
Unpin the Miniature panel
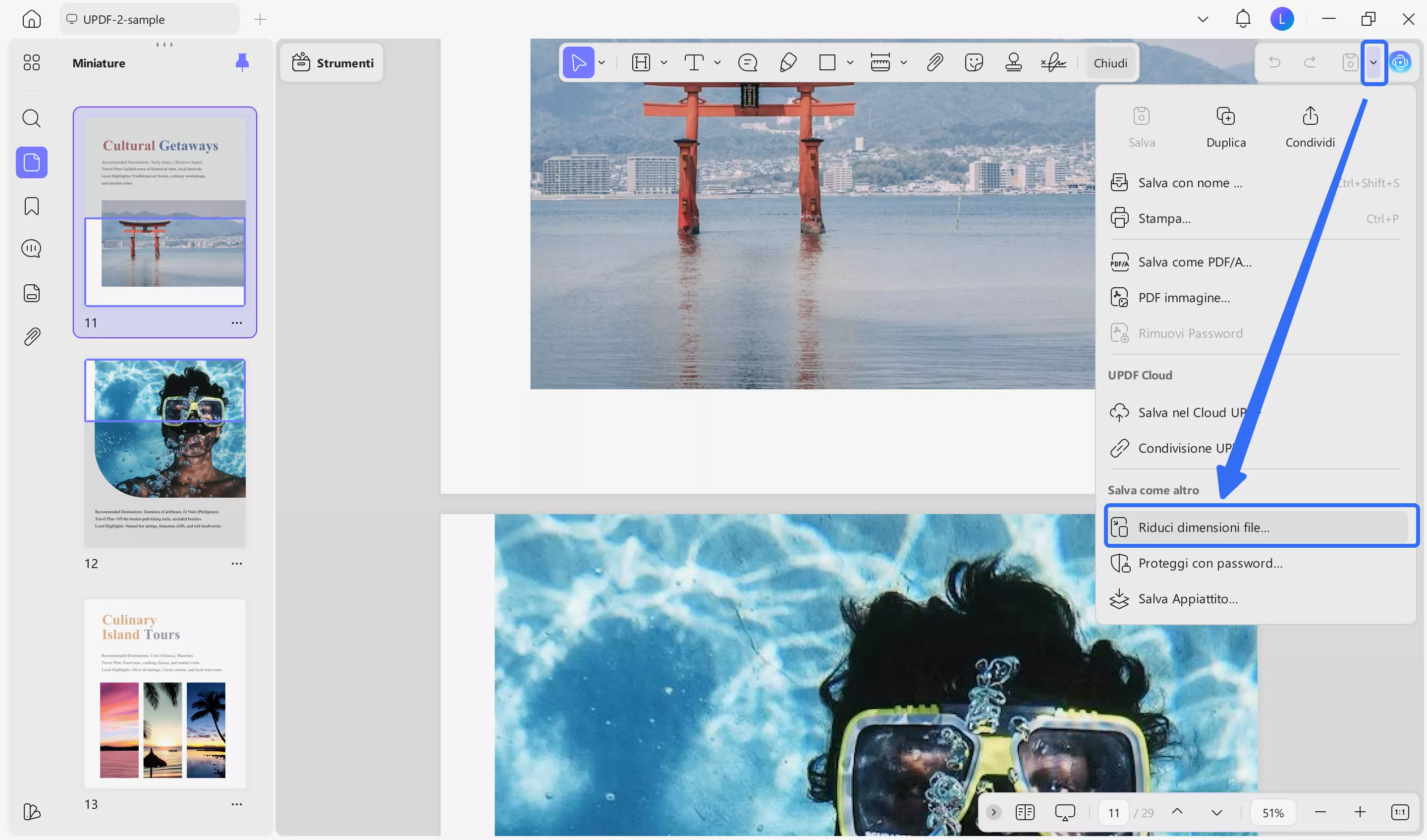[242, 62]
